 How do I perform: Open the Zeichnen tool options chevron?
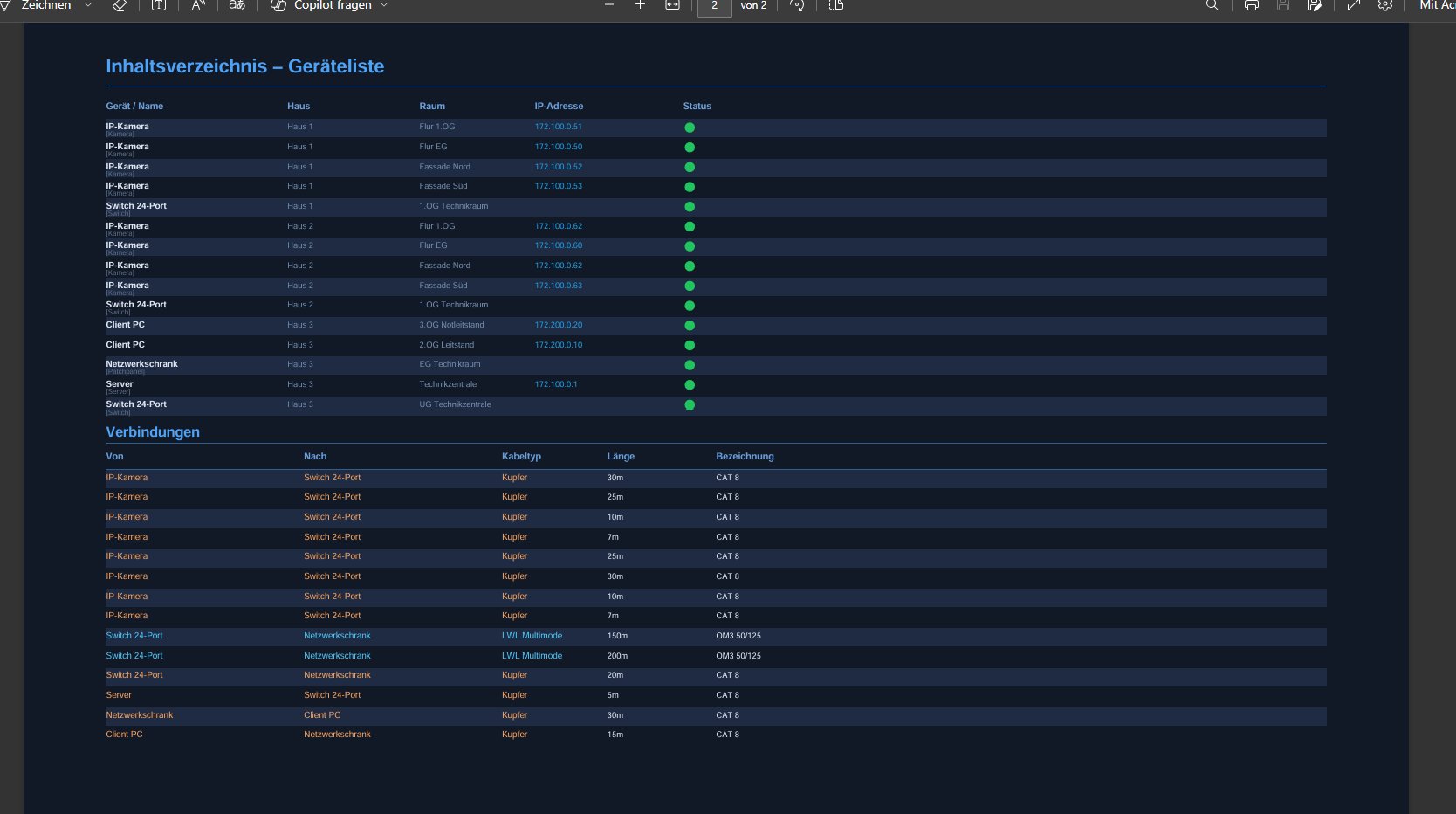pyautogui.click(x=87, y=5)
